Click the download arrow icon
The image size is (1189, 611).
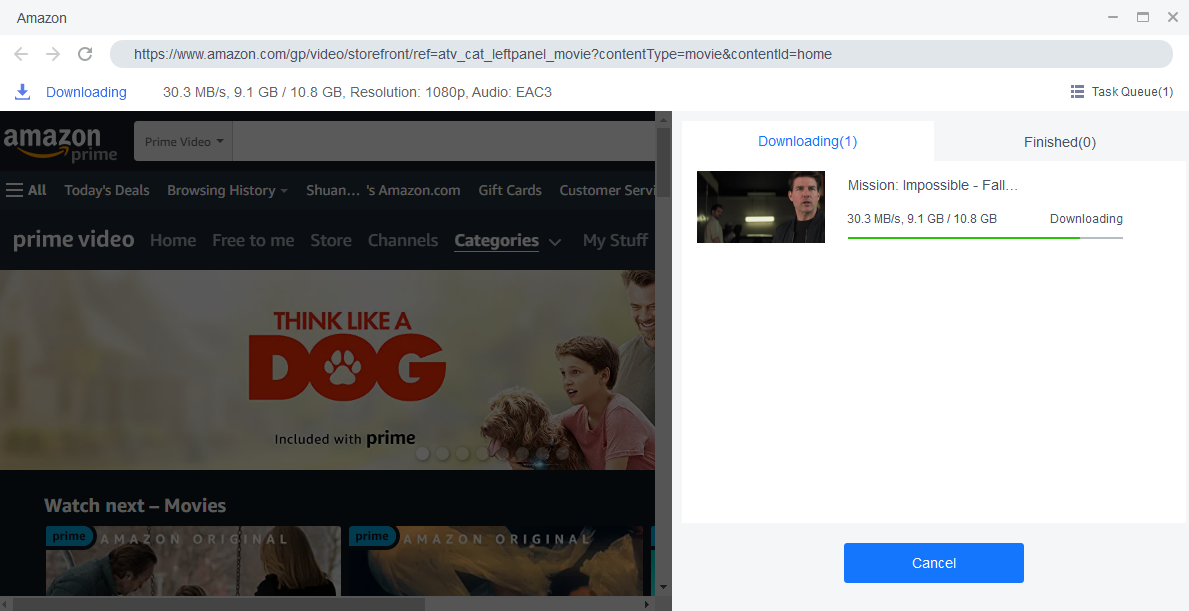(23, 92)
